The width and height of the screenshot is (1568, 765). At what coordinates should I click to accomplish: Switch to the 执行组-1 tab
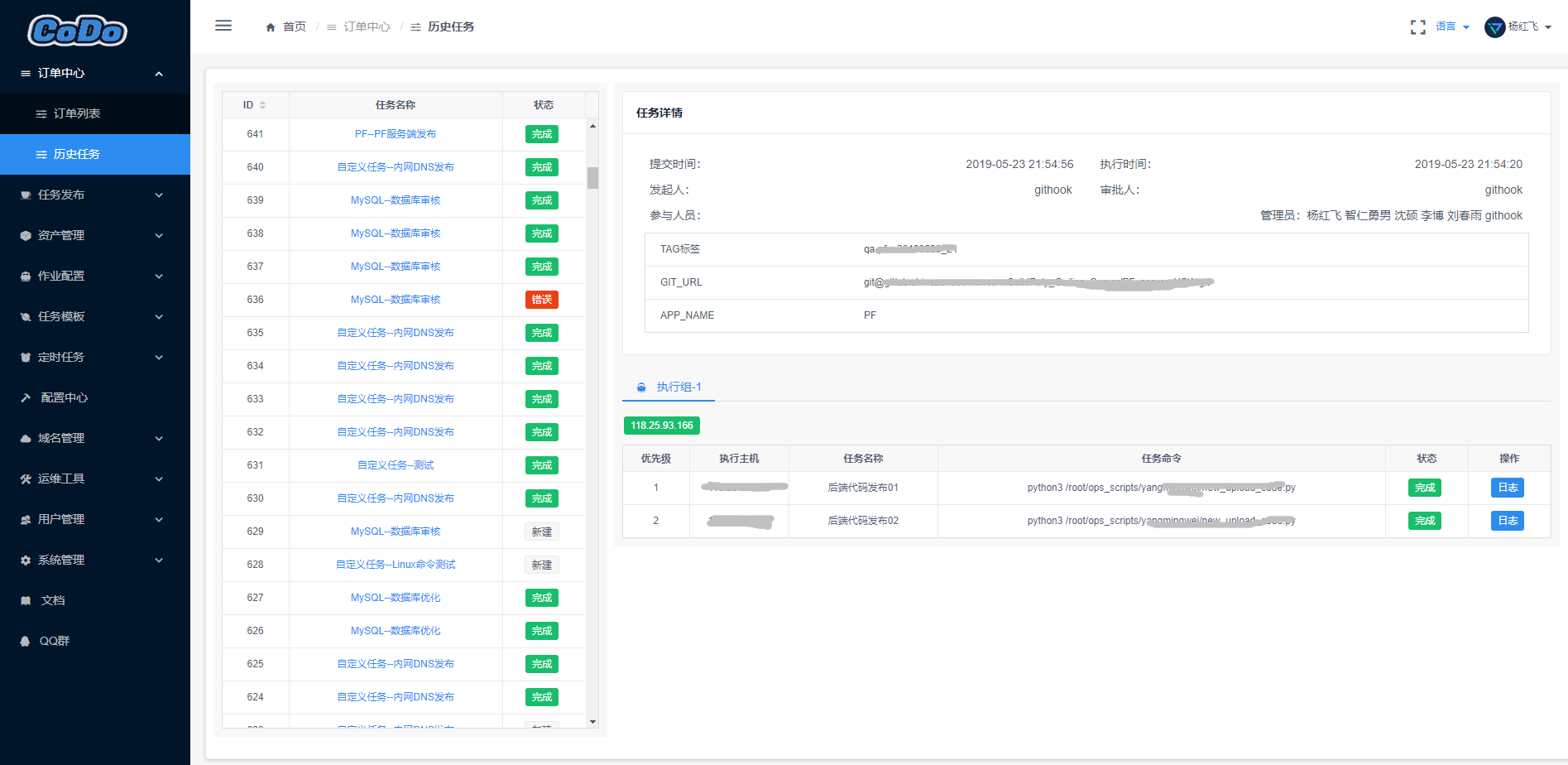point(669,387)
